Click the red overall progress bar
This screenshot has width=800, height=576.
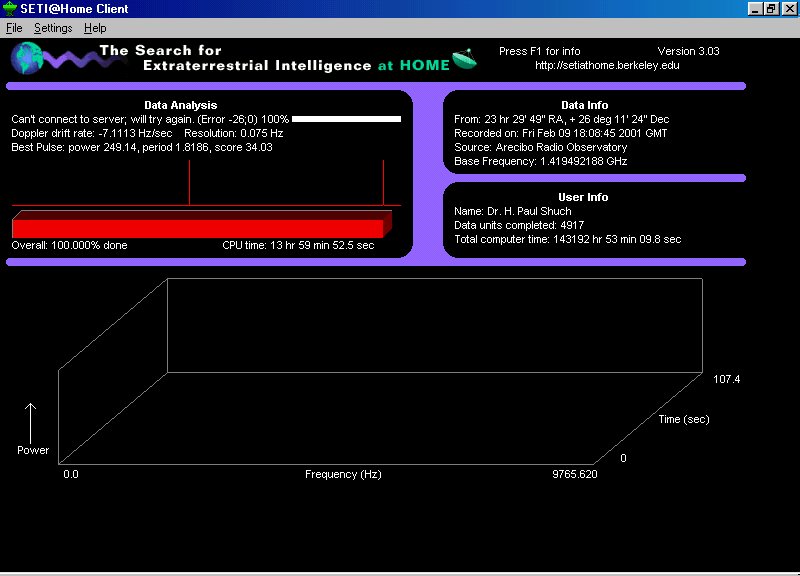pyautogui.click(x=202, y=224)
